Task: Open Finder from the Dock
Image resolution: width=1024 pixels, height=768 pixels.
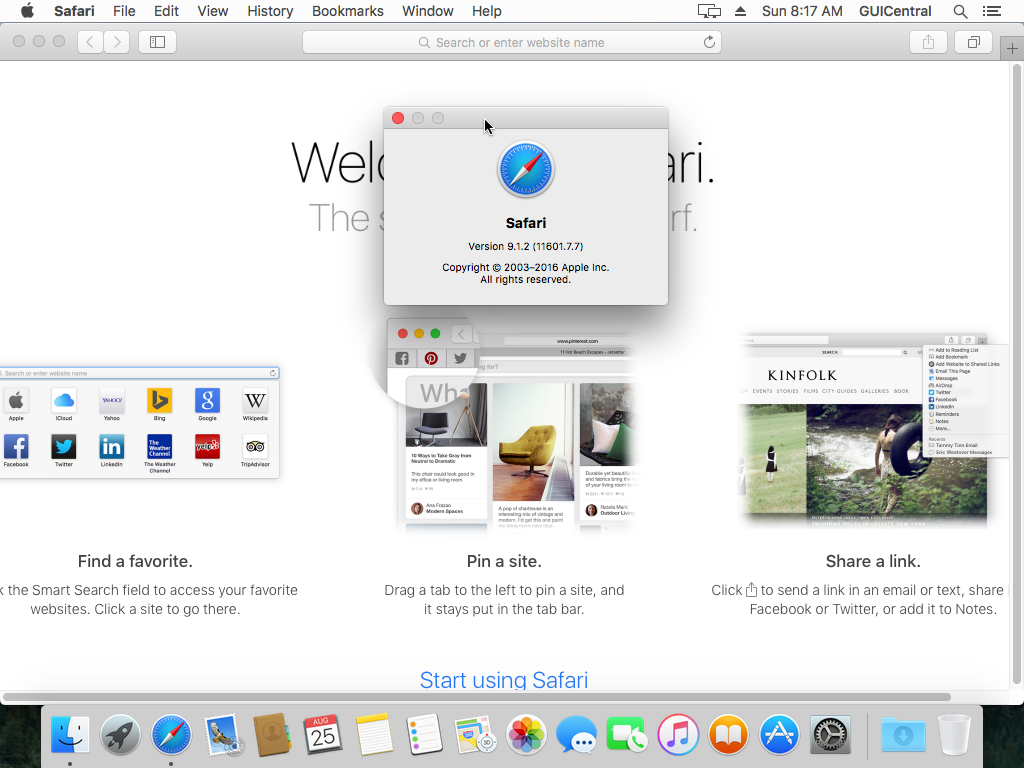Action: click(70, 734)
